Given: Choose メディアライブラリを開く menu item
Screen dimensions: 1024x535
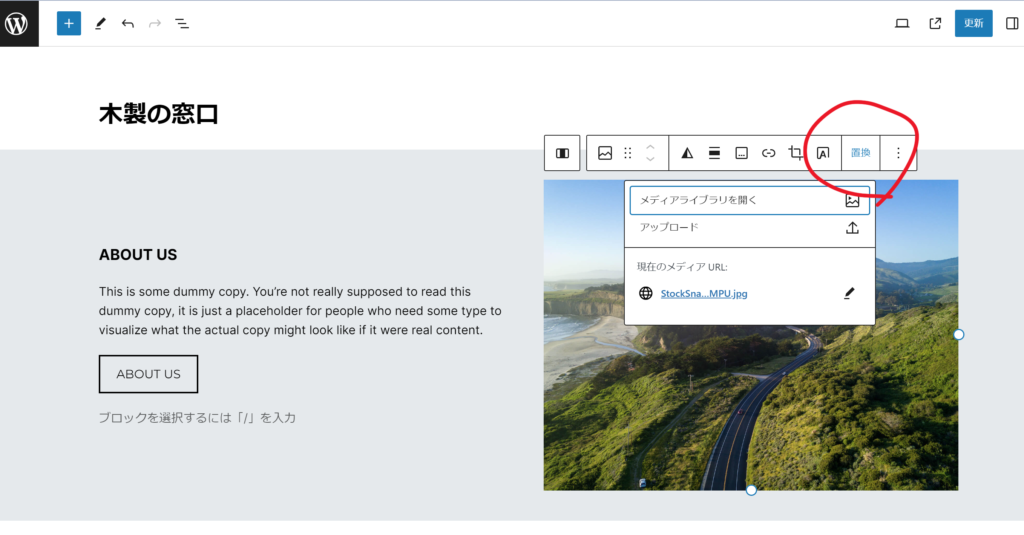Looking at the screenshot, I should point(749,200).
